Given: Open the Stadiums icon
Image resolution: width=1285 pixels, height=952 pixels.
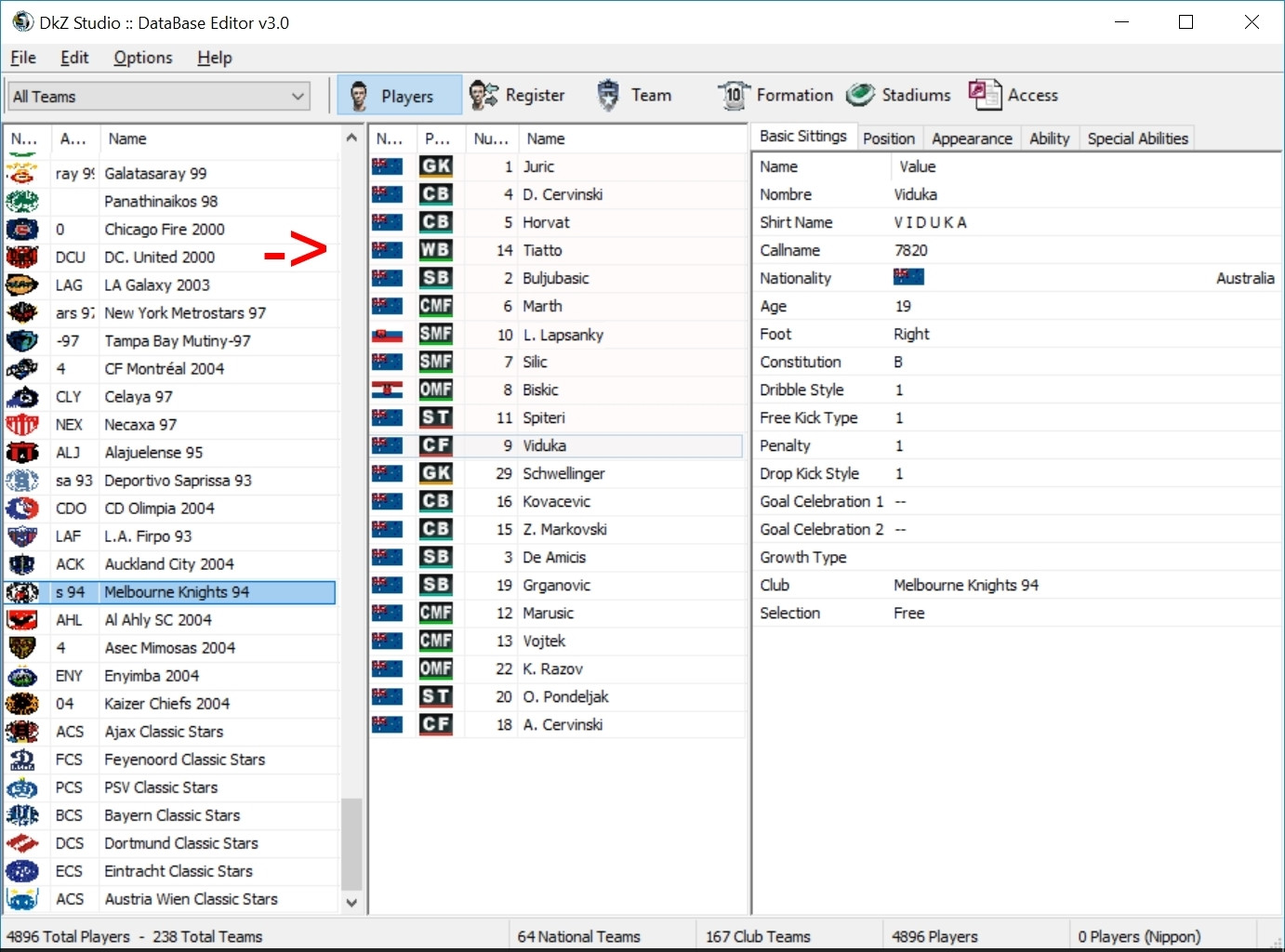Looking at the screenshot, I should 861,95.
